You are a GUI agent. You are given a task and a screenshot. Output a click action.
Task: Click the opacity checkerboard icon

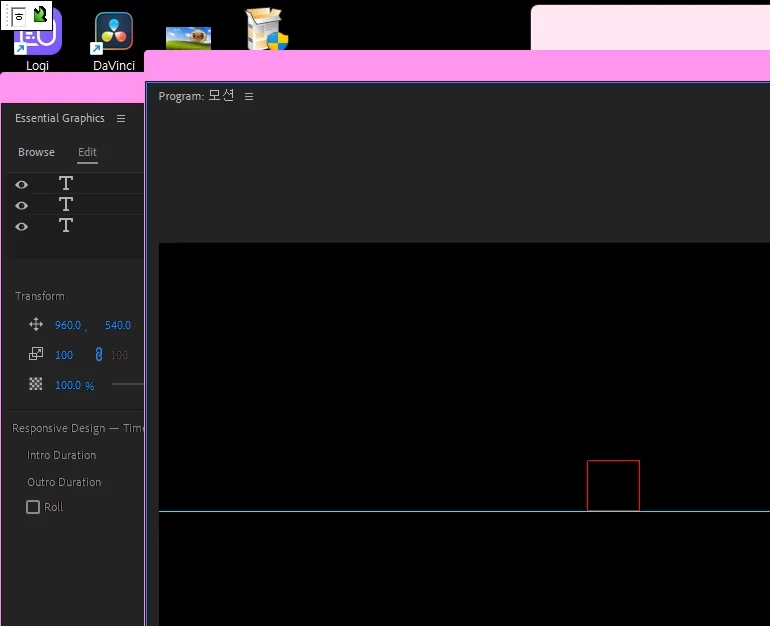coord(35,384)
